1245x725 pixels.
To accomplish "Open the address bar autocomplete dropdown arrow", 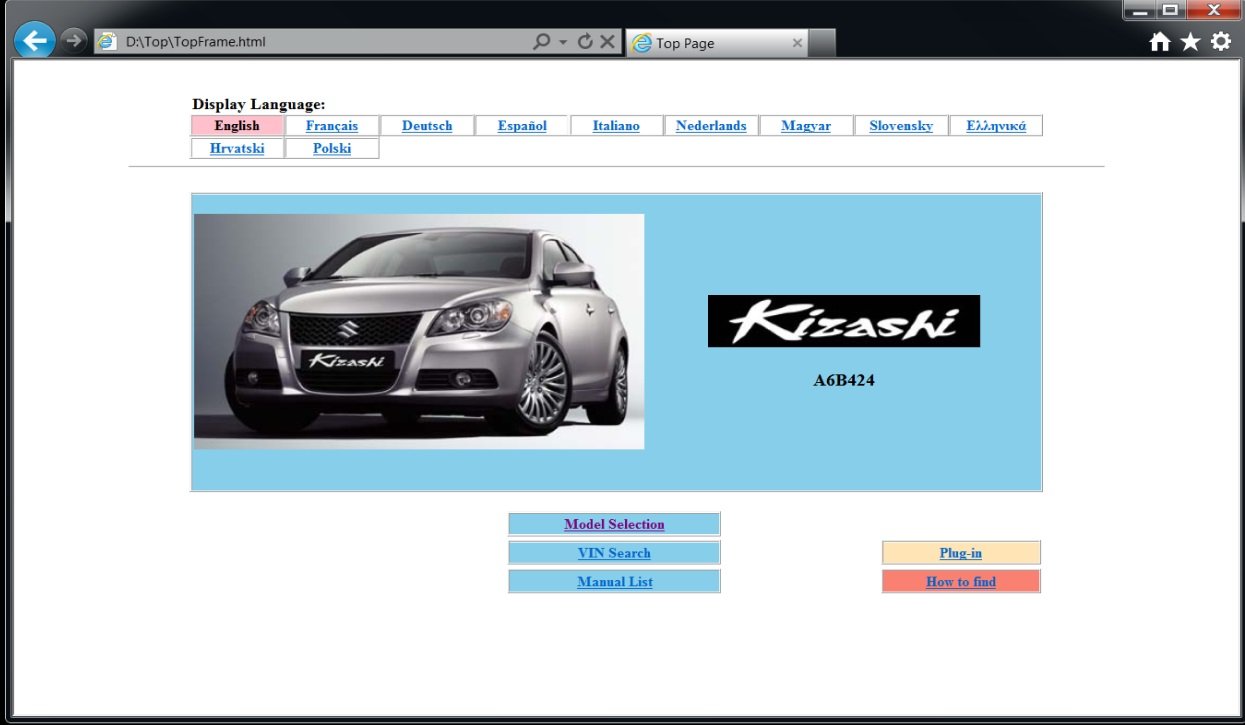I will (x=563, y=42).
